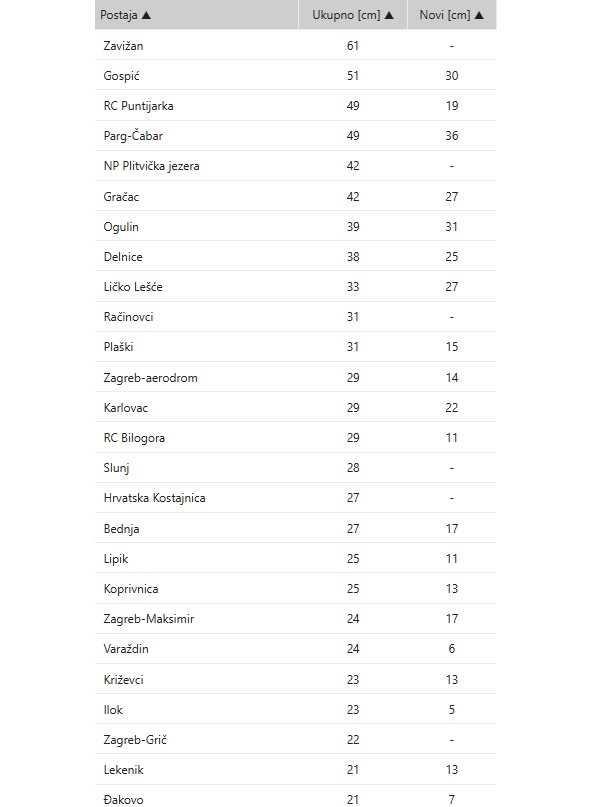The image size is (608, 807).
Task: Click the Zagreb-Maksimir station name
Action: pos(148,619)
